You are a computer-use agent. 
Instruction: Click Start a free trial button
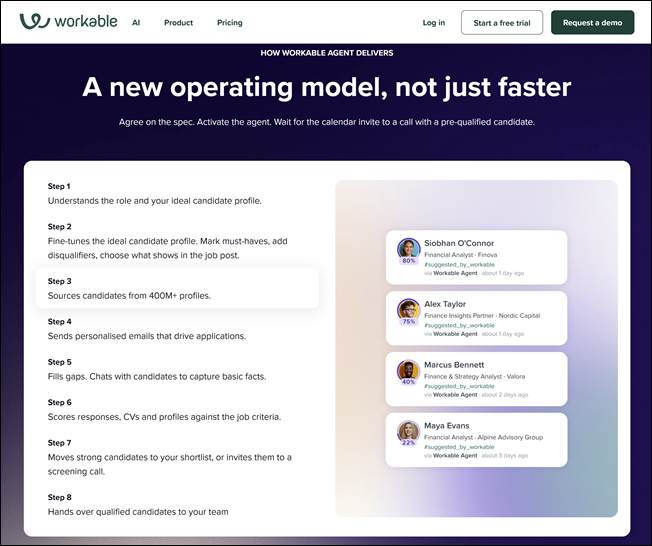pos(502,22)
